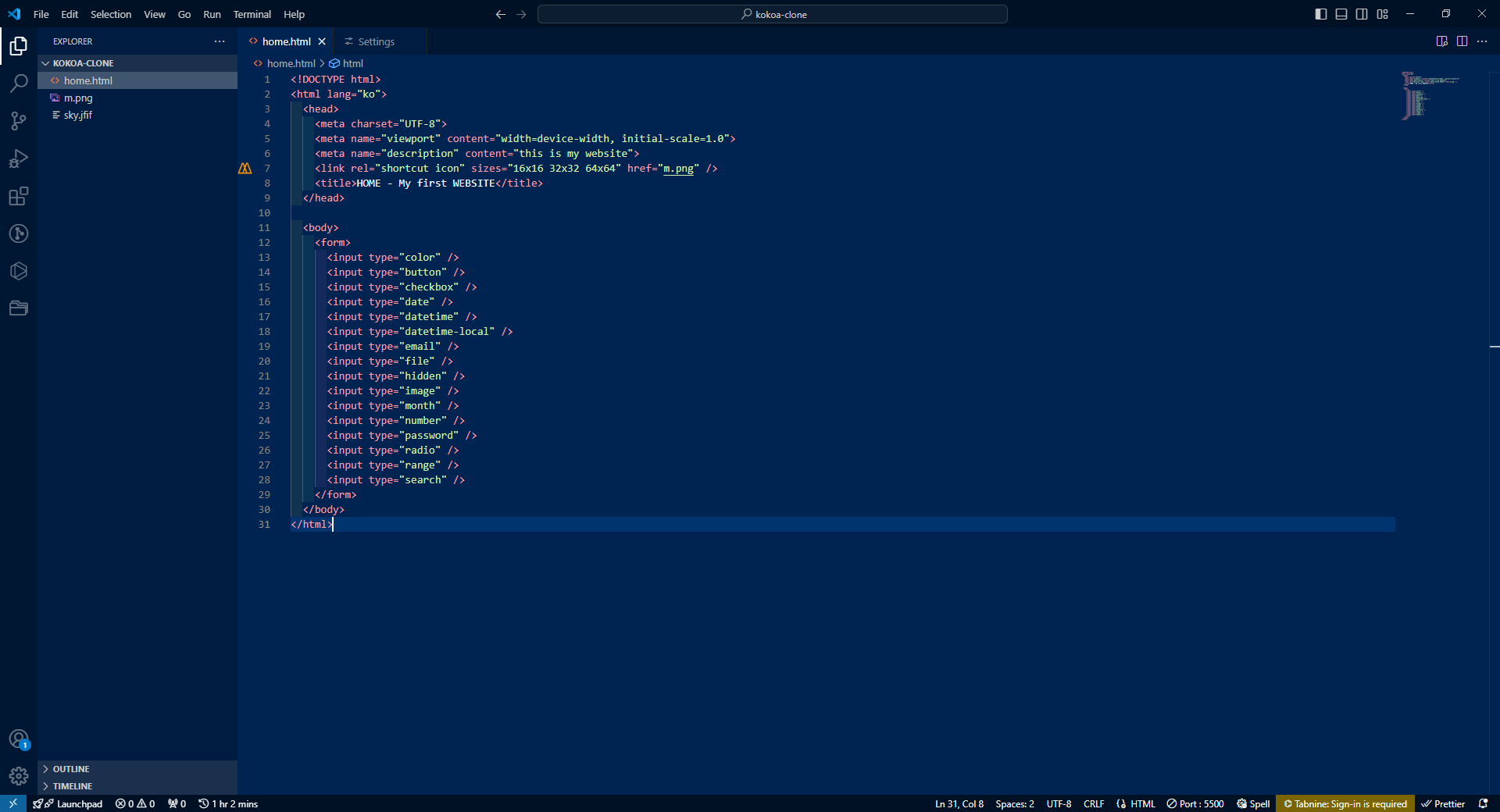The width and height of the screenshot is (1500, 812).
Task: Change the CRLF end of line sequence
Action: click(x=1094, y=803)
